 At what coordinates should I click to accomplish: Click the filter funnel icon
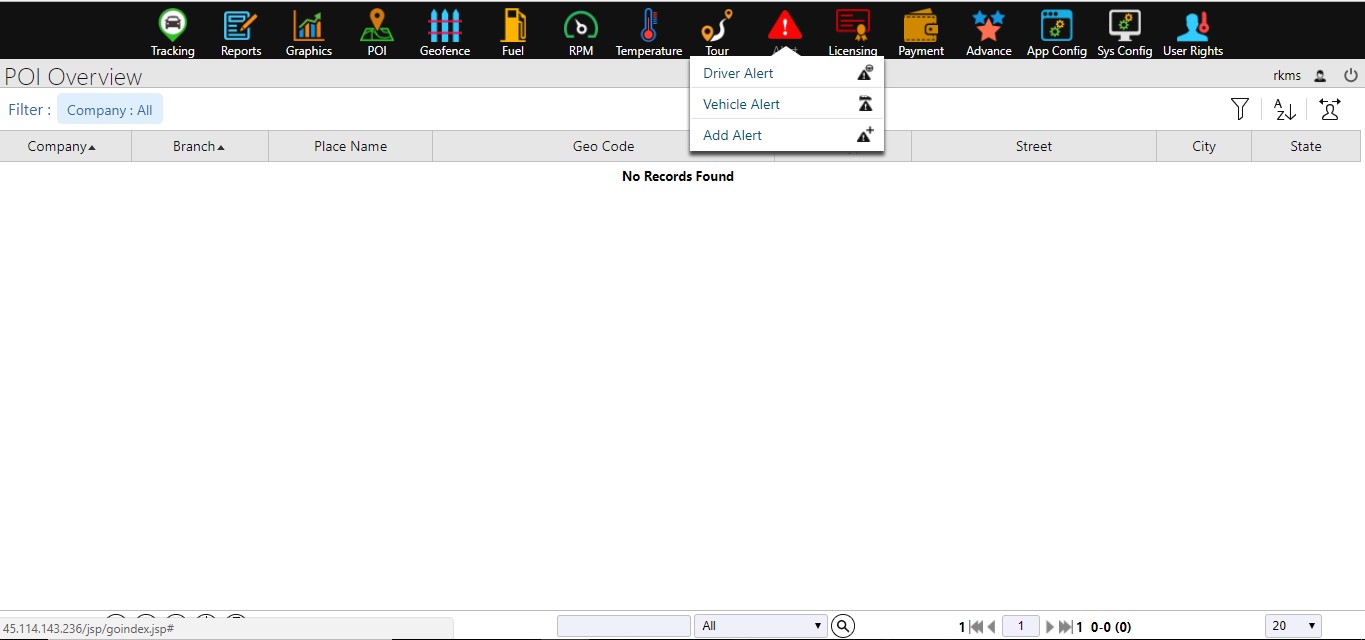1240,110
